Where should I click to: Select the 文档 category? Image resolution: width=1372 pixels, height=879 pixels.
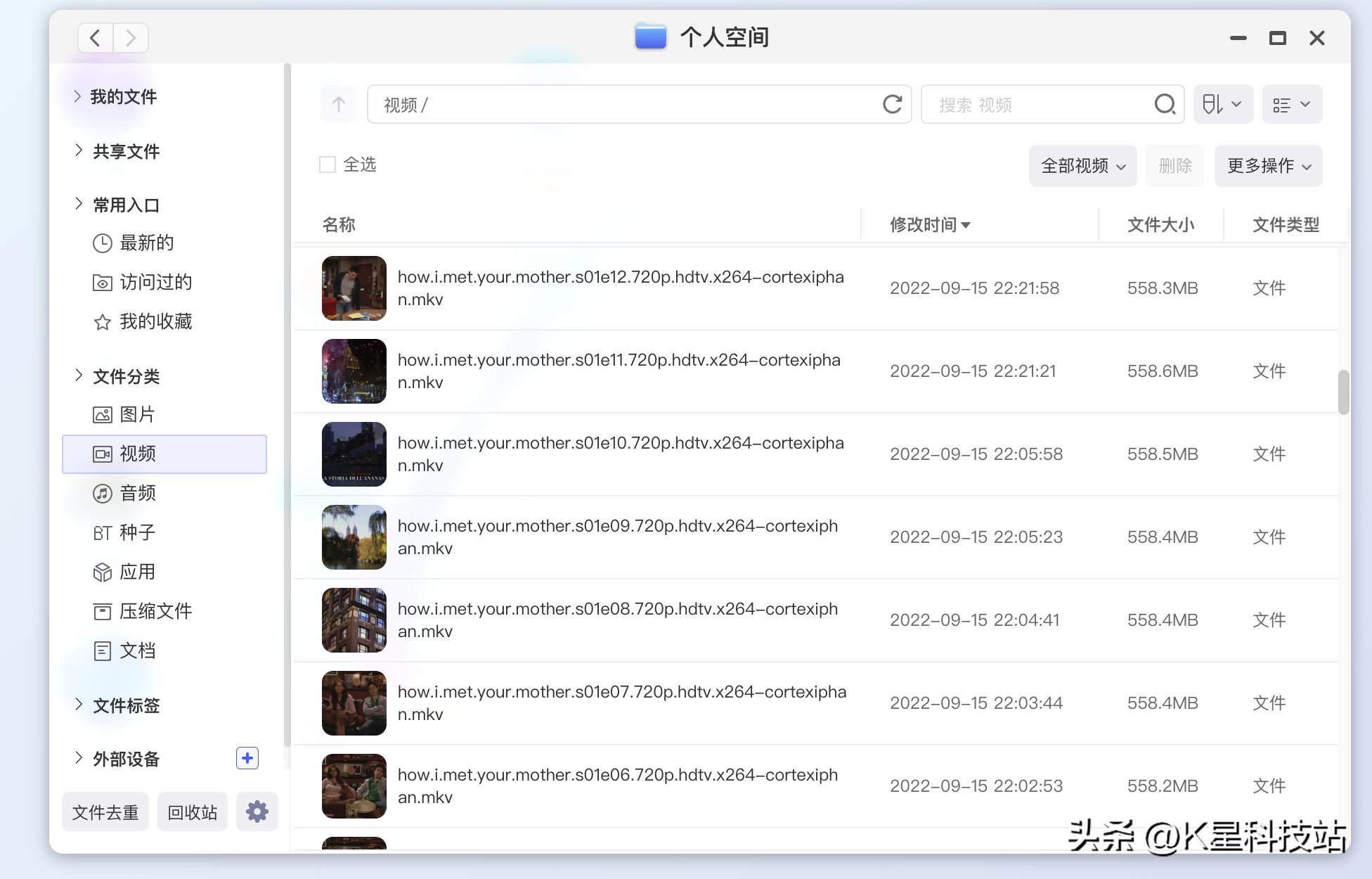(x=138, y=650)
